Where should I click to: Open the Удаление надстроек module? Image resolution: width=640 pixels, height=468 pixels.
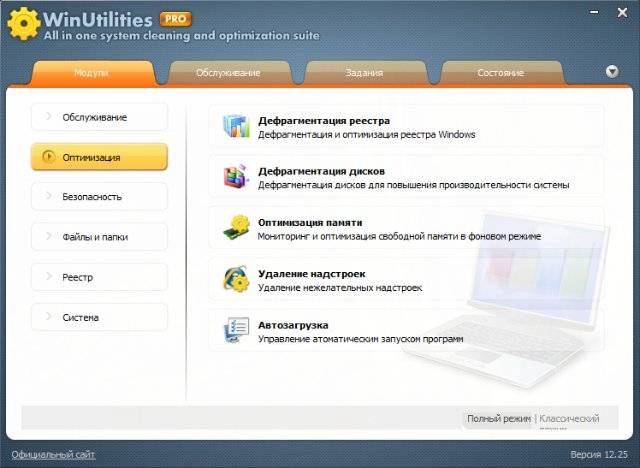coord(312,274)
